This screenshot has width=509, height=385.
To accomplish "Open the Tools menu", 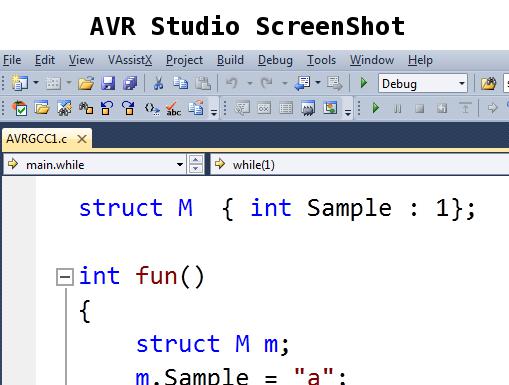I will coord(321,60).
